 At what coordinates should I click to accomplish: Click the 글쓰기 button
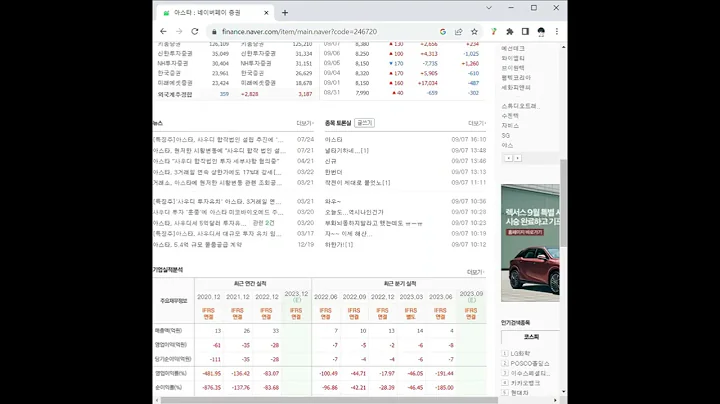pos(365,123)
